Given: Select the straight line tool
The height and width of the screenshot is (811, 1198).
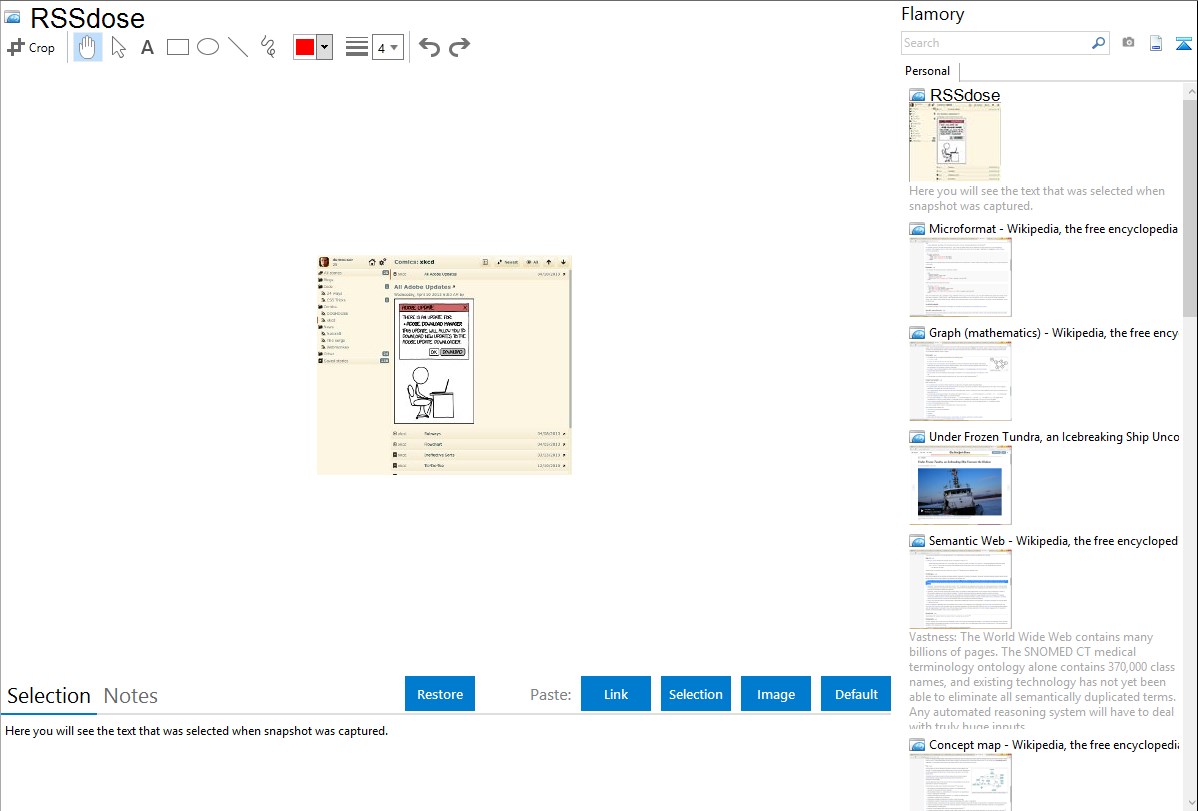Looking at the screenshot, I should tap(238, 47).
